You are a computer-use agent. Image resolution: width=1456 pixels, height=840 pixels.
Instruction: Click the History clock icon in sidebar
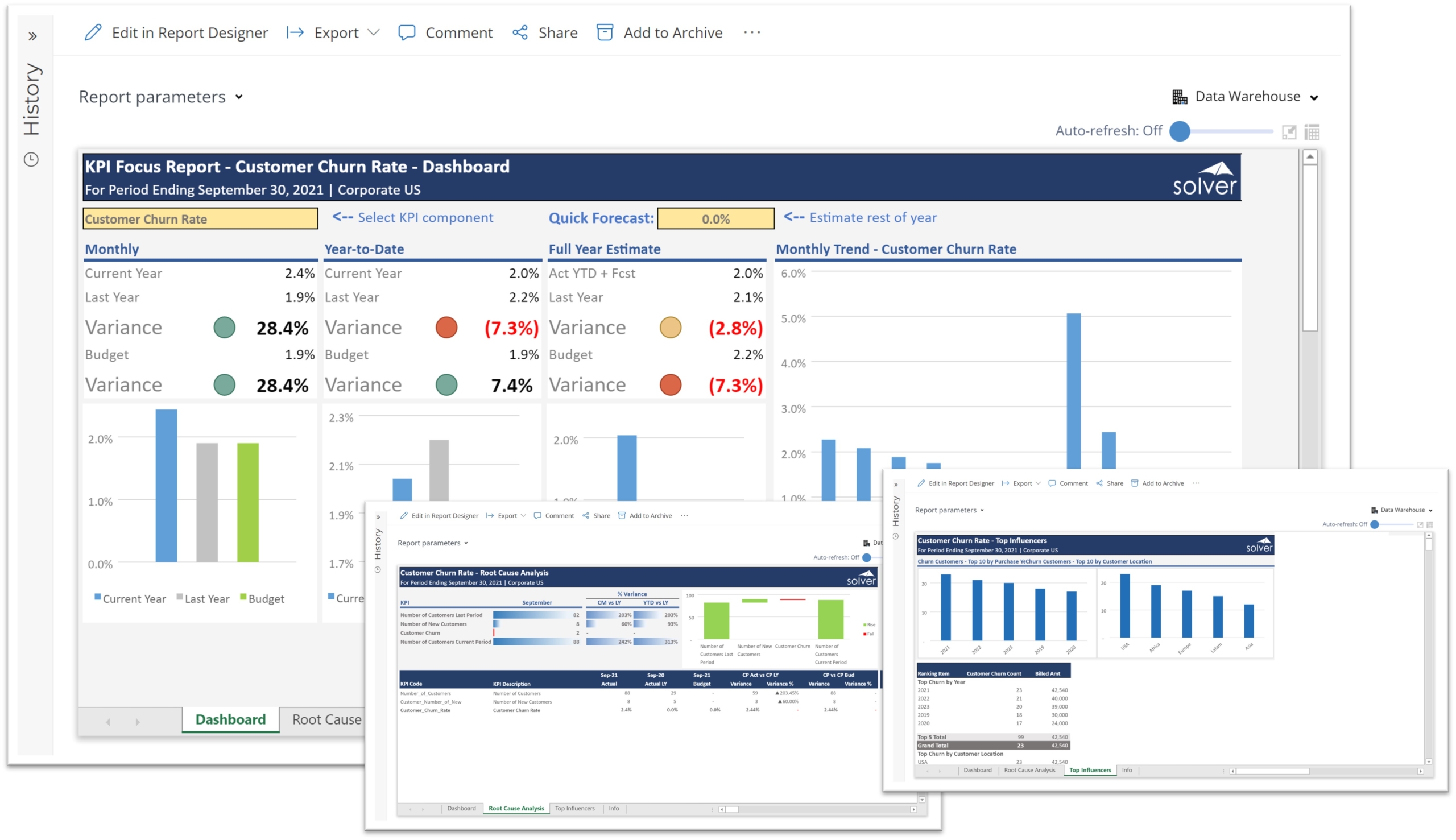point(31,159)
